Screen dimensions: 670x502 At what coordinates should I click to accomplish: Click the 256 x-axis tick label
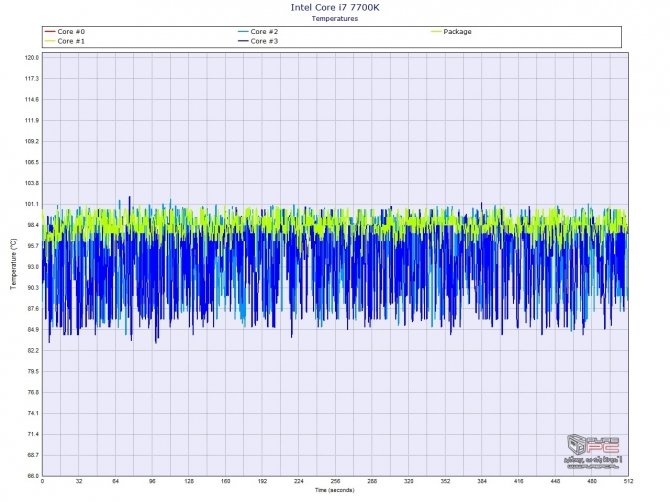pyautogui.click(x=335, y=481)
